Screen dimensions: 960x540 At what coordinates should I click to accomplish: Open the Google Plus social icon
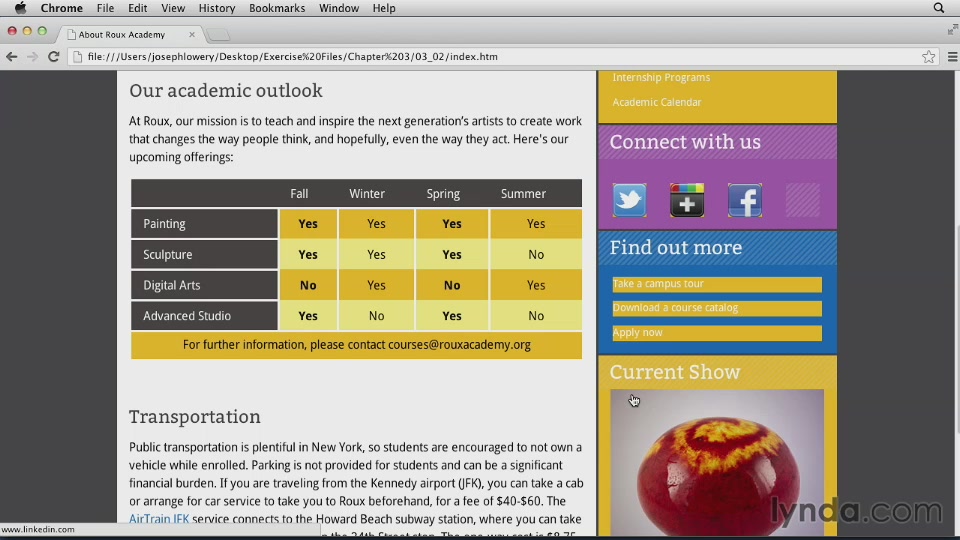point(687,200)
